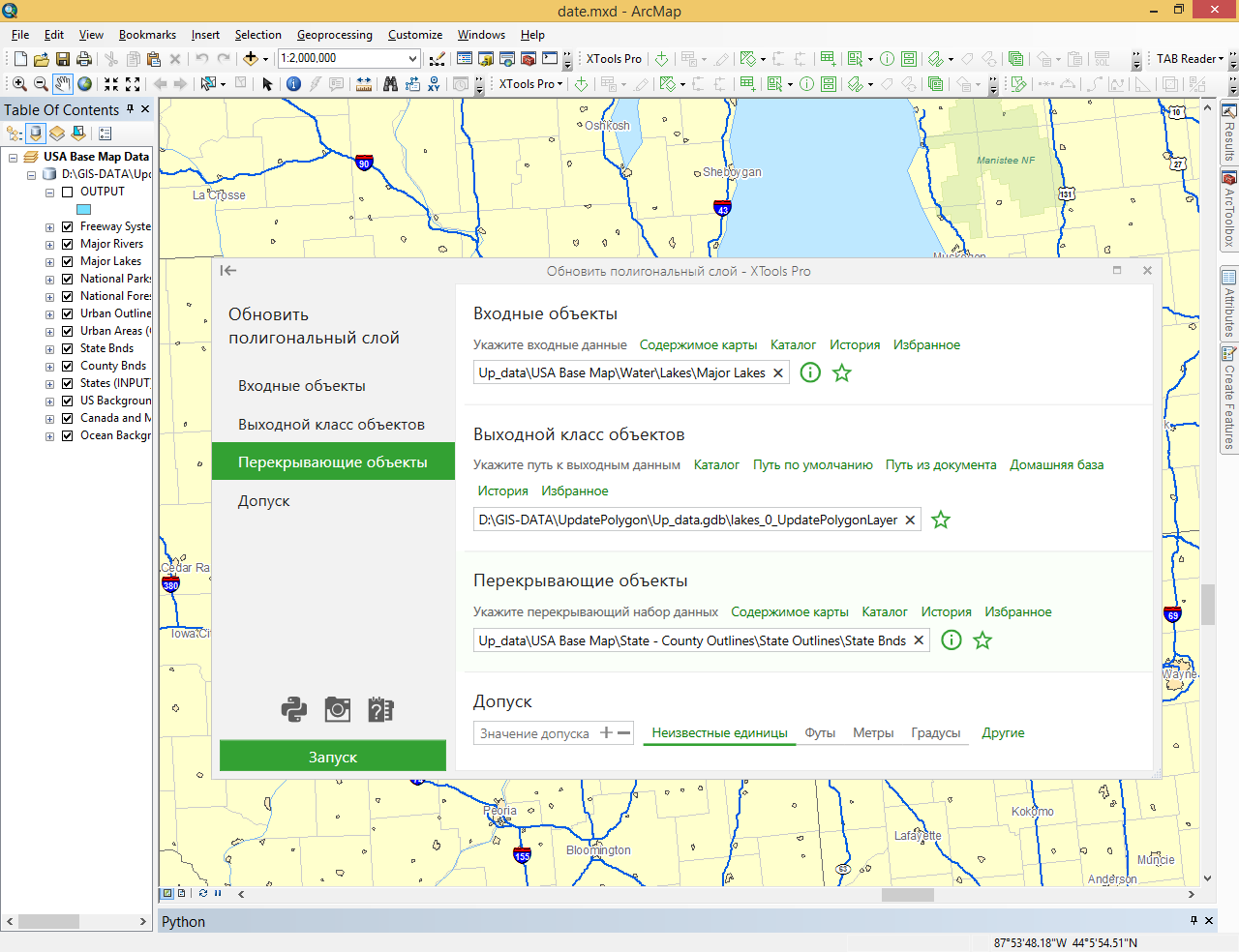Enable the OUTPUT layer checkbox
This screenshot has height=952, width=1239.
[x=68, y=192]
